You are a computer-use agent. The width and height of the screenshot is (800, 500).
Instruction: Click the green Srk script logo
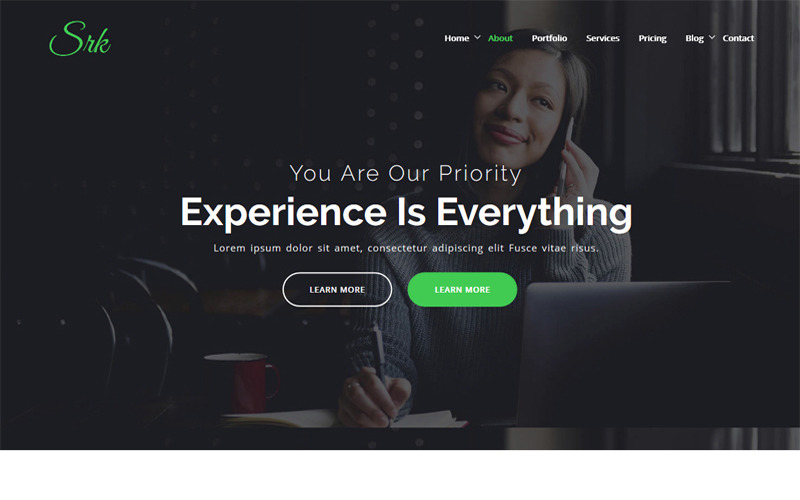click(x=80, y=39)
